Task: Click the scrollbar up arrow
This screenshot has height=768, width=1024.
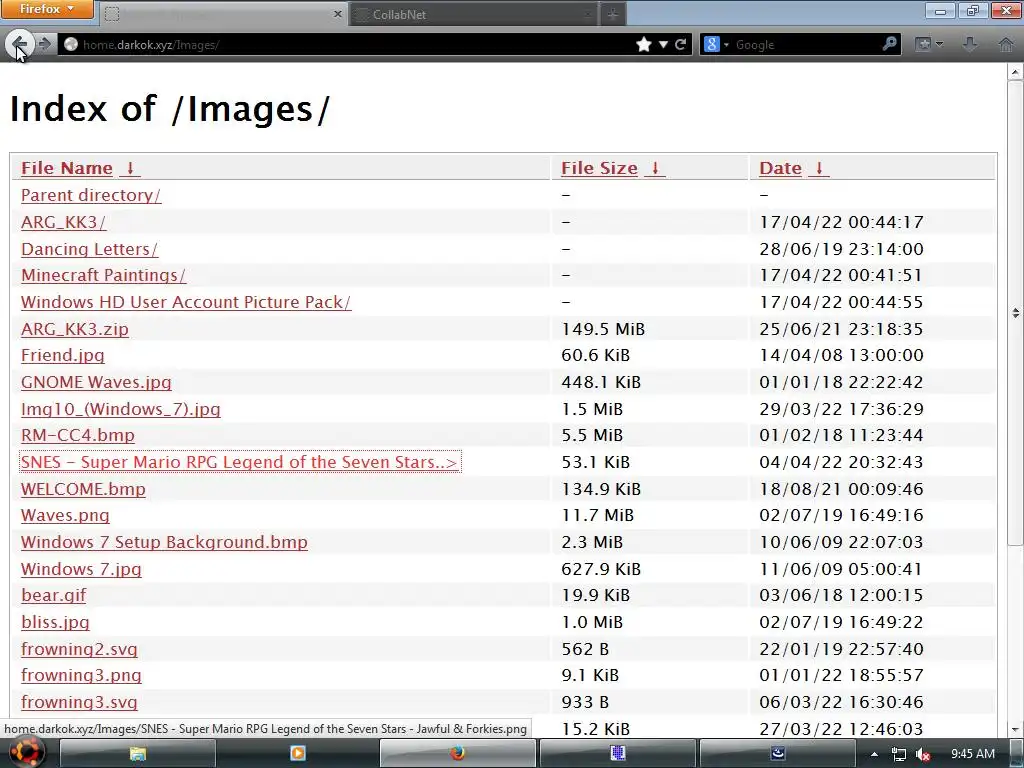Action: (1016, 72)
